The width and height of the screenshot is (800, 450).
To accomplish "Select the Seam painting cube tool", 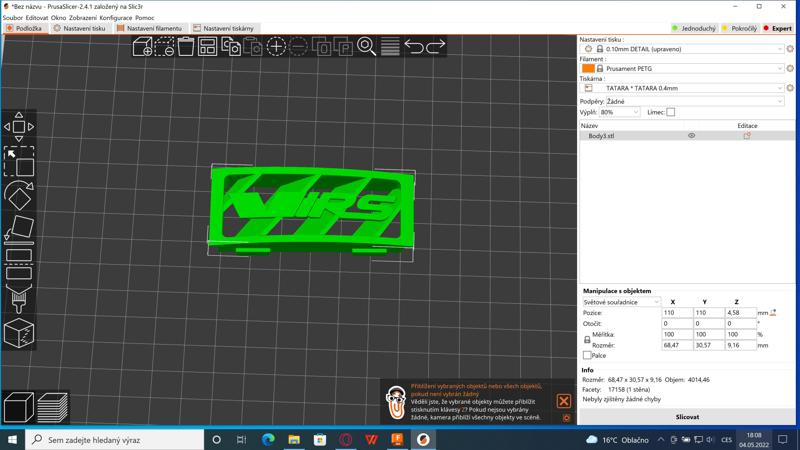I will tap(19, 333).
